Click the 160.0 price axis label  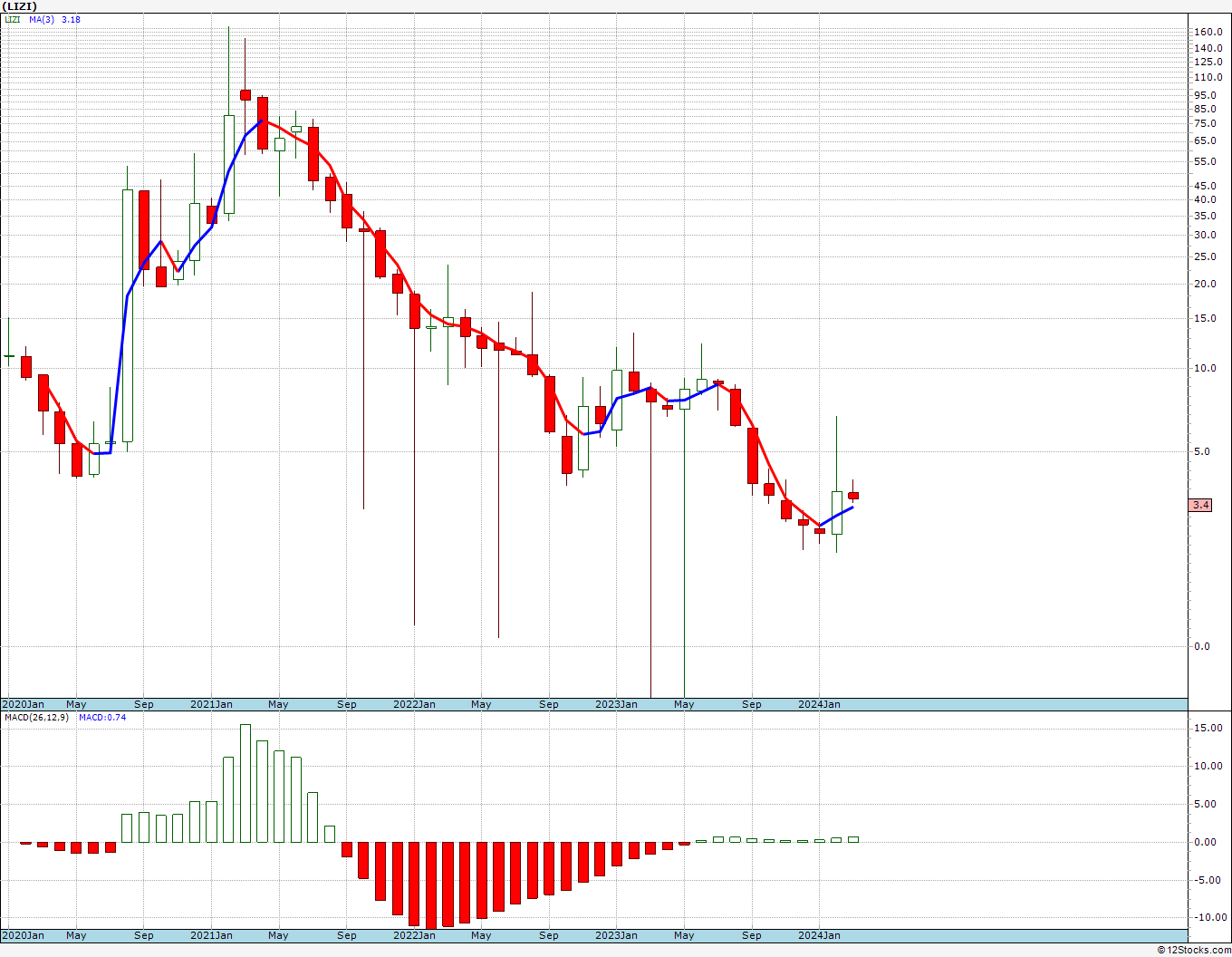pyautogui.click(x=1208, y=33)
